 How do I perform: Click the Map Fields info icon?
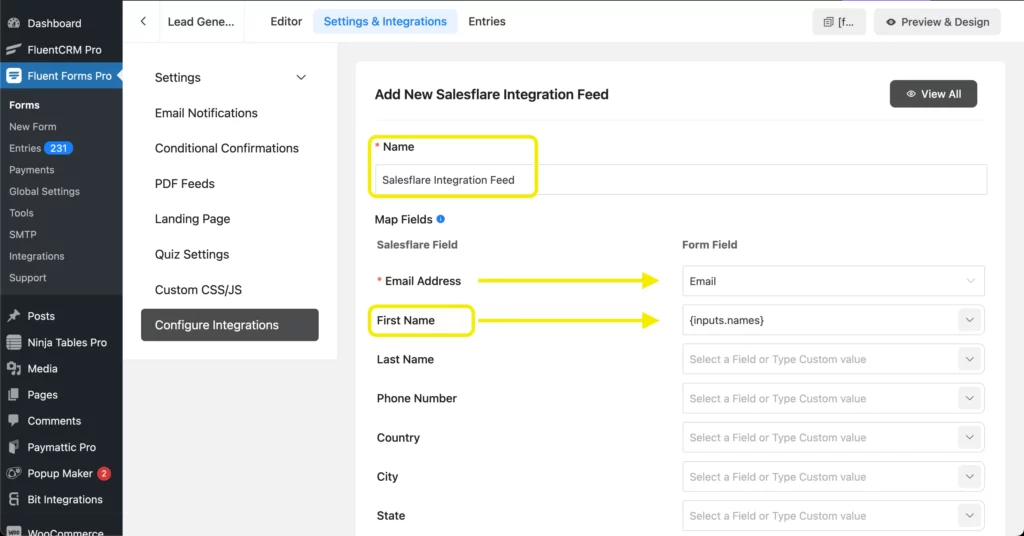tap(441, 219)
